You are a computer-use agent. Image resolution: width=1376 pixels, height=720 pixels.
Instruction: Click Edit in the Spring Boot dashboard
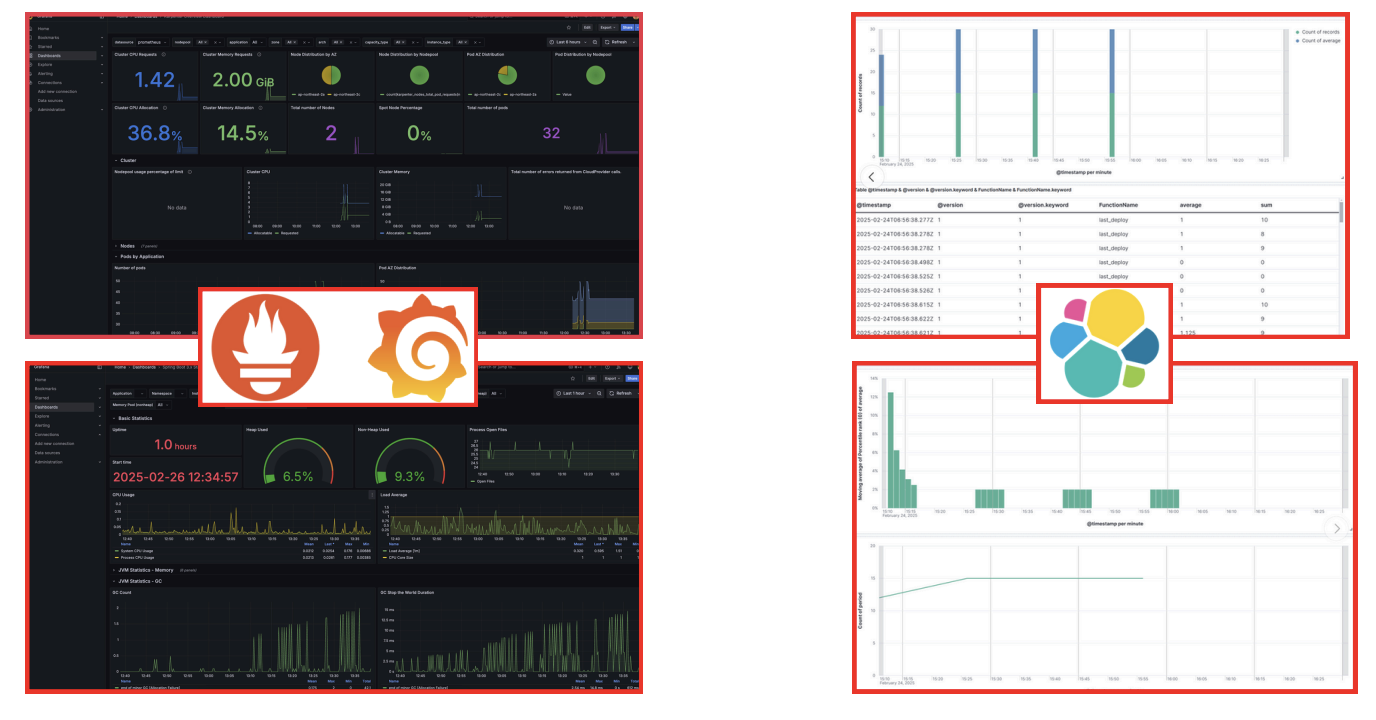pos(591,378)
